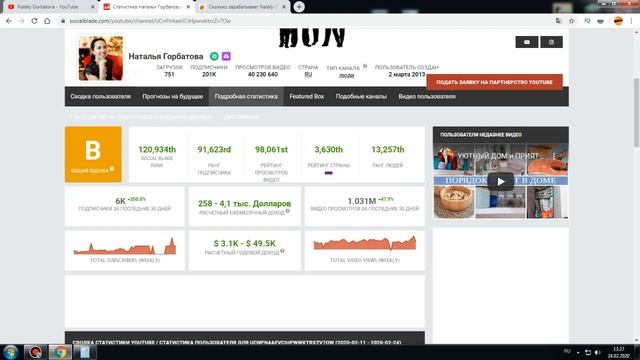This screenshot has height=360, width=640.
Task: Click the 258 - 4,1 тыс. Долларов monthly estimate
Action: pos(244,203)
